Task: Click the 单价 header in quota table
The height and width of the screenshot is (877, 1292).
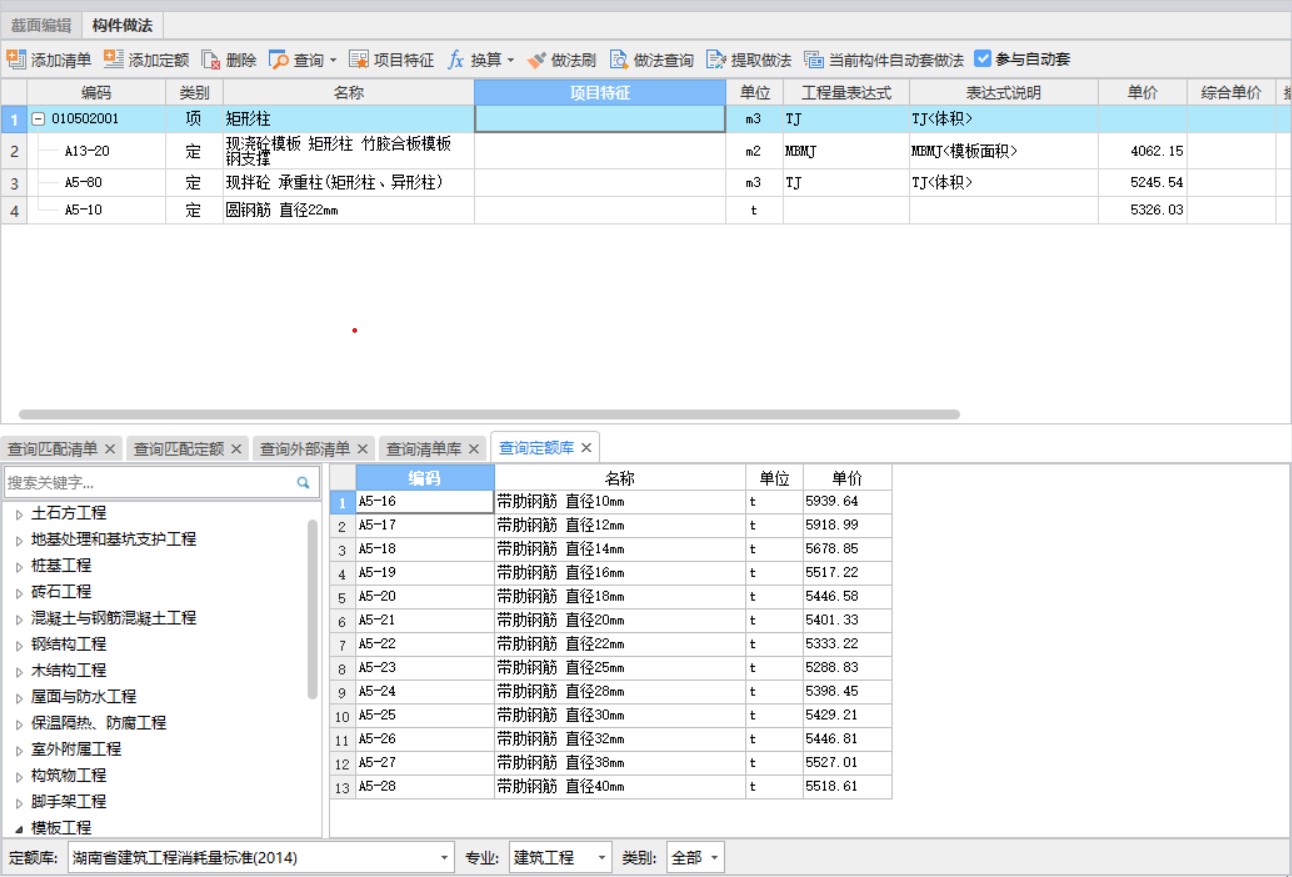Action: pyautogui.click(x=847, y=478)
